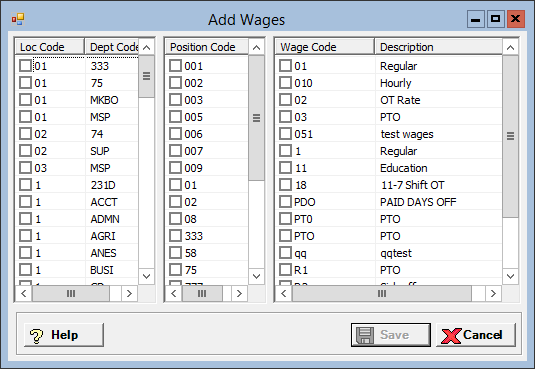Check Wage Code PDO checkbox
535x369 pixels.
[x=285, y=202]
